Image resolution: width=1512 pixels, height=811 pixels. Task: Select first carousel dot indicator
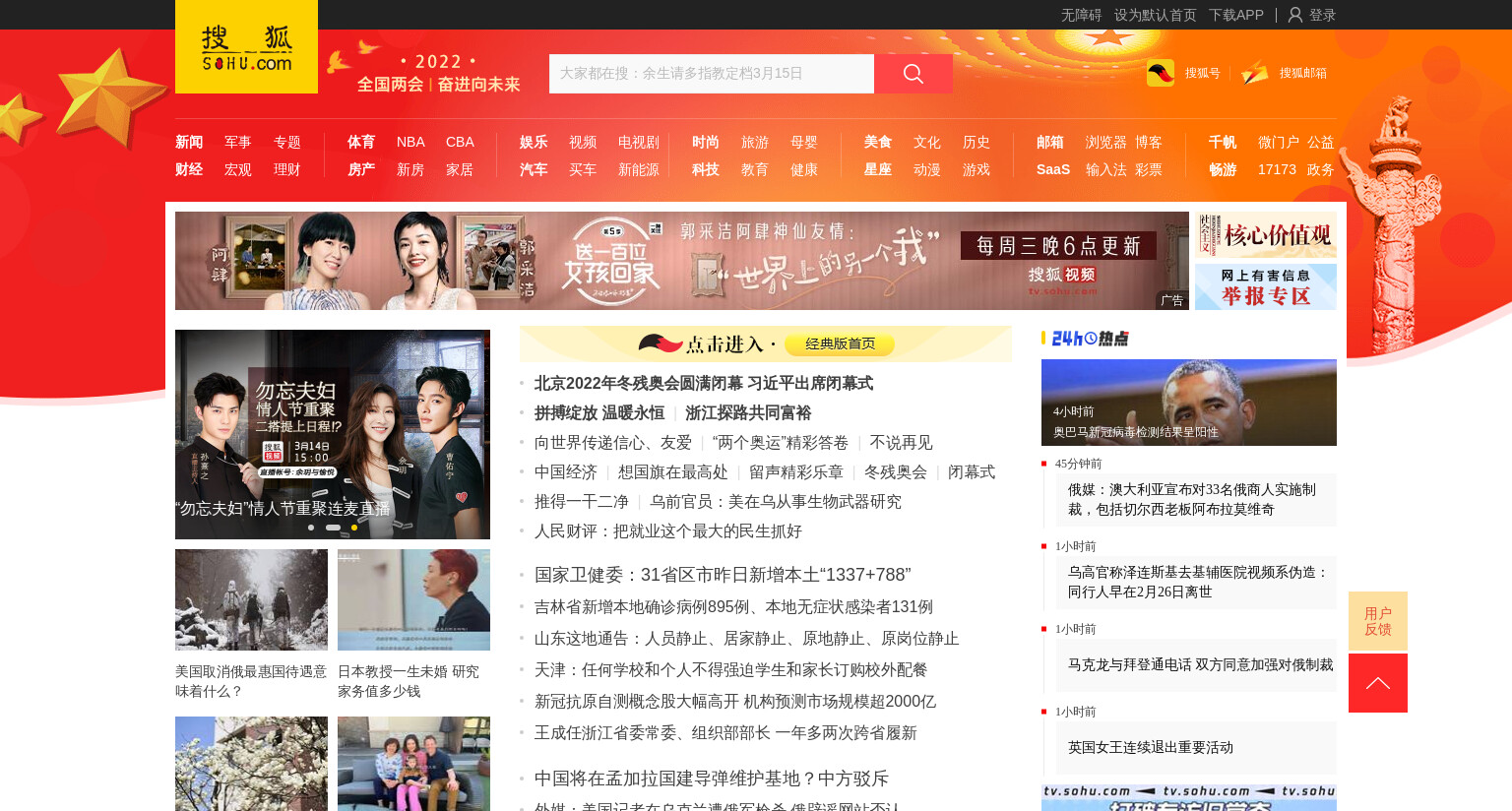tap(311, 528)
